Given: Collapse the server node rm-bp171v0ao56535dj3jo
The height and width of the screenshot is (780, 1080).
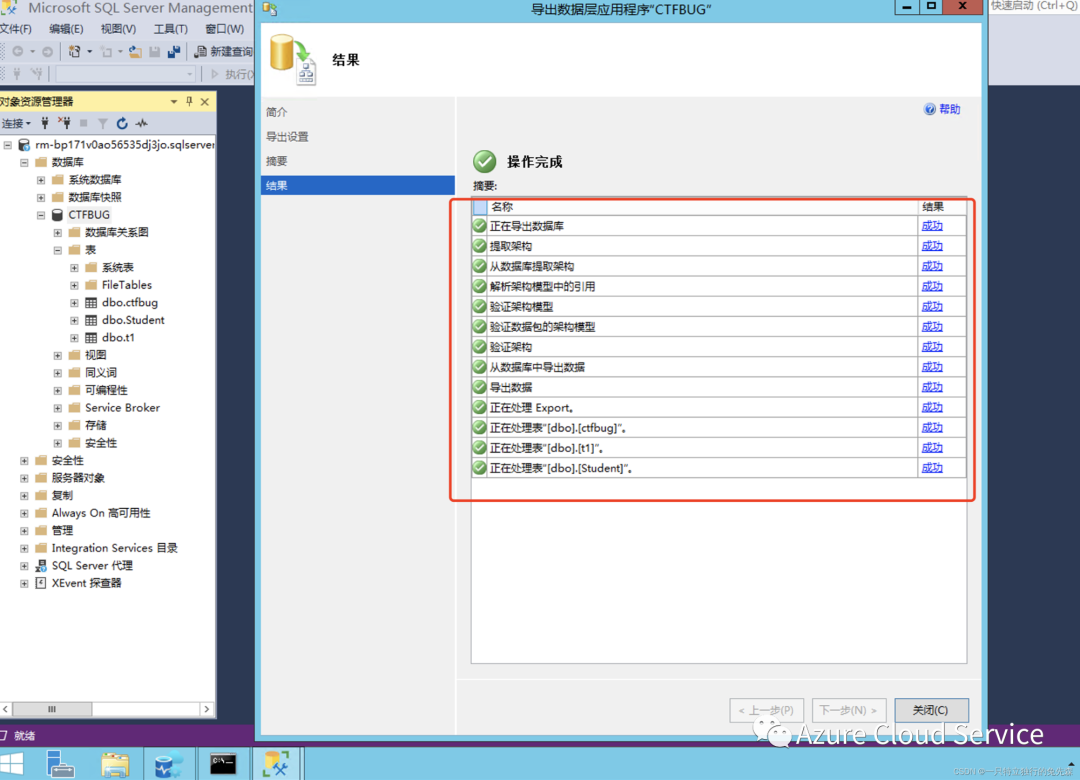Looking at the screenshot, I should [8, 145].
